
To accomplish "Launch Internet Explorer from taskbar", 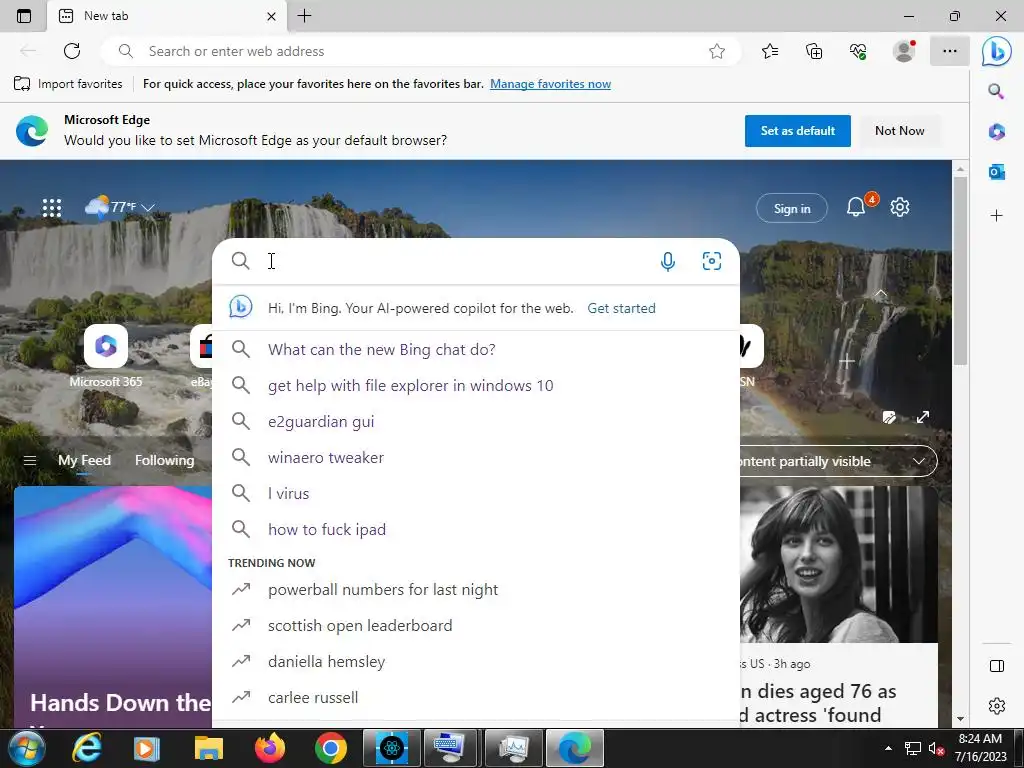I will 86,748.
